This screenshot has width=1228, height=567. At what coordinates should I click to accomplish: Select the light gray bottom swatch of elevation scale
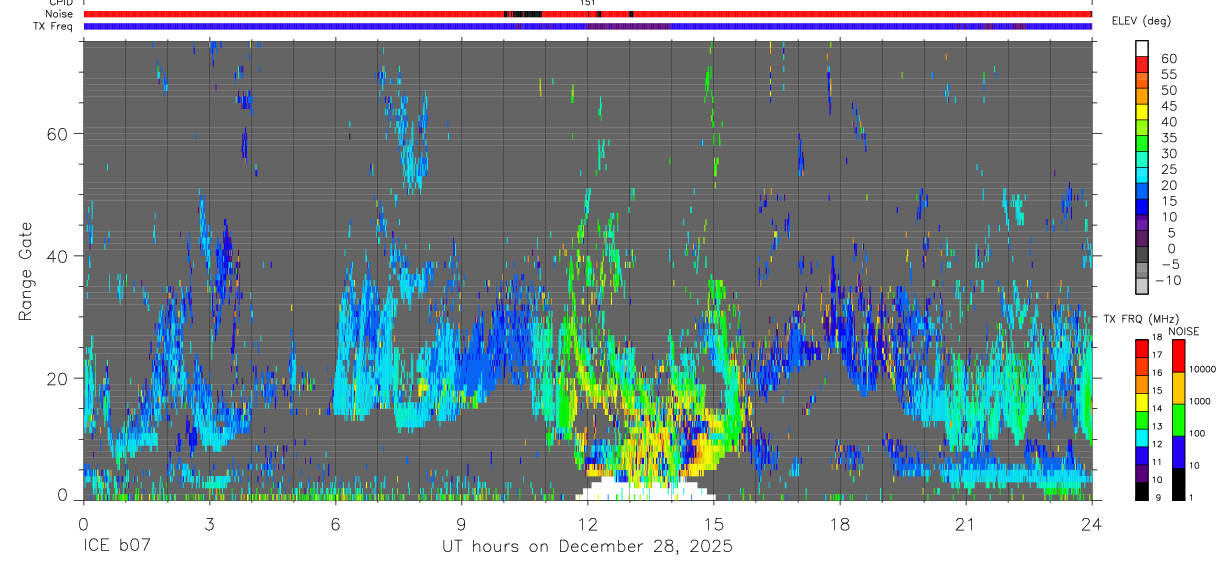tap(1142, 286)
